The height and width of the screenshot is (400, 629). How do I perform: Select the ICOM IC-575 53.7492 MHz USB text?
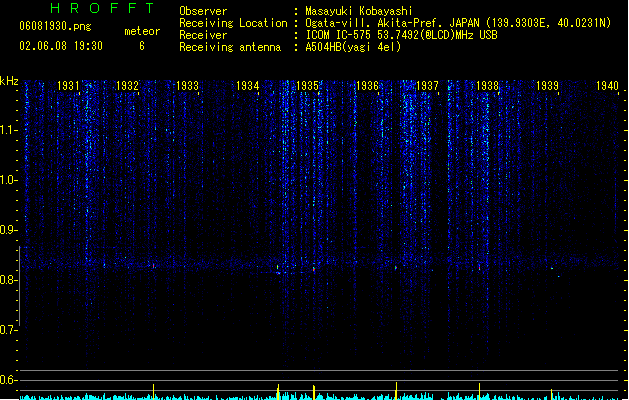(402, 35)
